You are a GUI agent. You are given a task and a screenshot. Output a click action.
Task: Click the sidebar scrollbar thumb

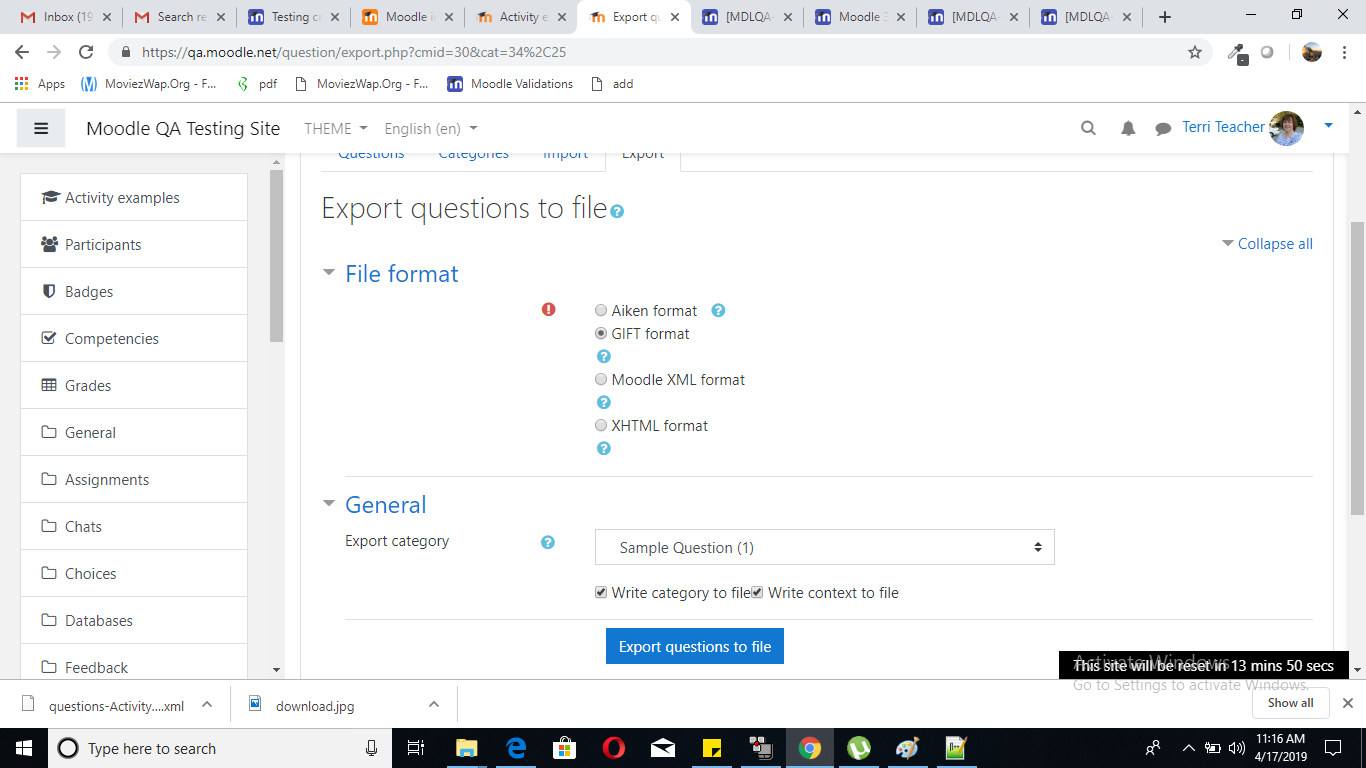click(x=276, y=256)
